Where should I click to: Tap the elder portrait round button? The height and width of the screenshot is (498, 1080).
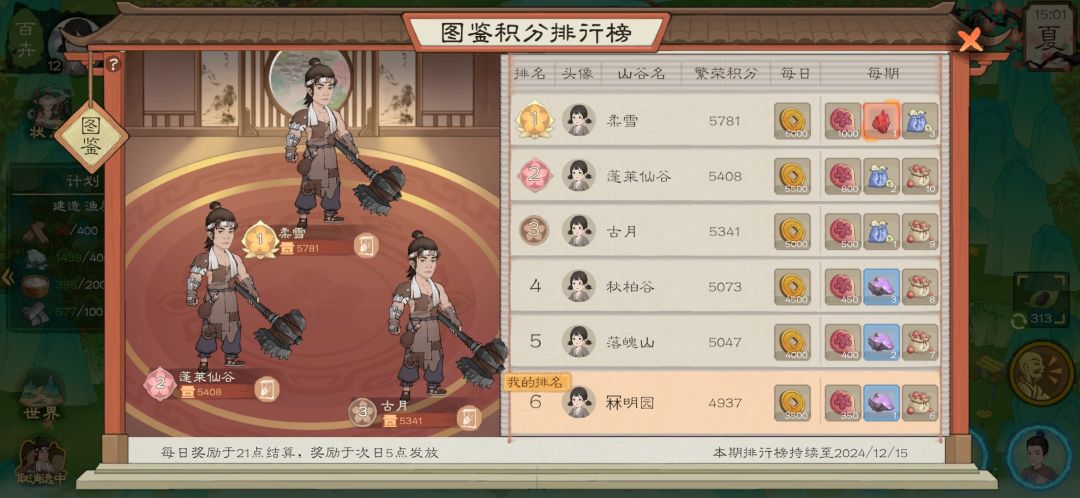pyautogui.click(x=1040, y=373)
